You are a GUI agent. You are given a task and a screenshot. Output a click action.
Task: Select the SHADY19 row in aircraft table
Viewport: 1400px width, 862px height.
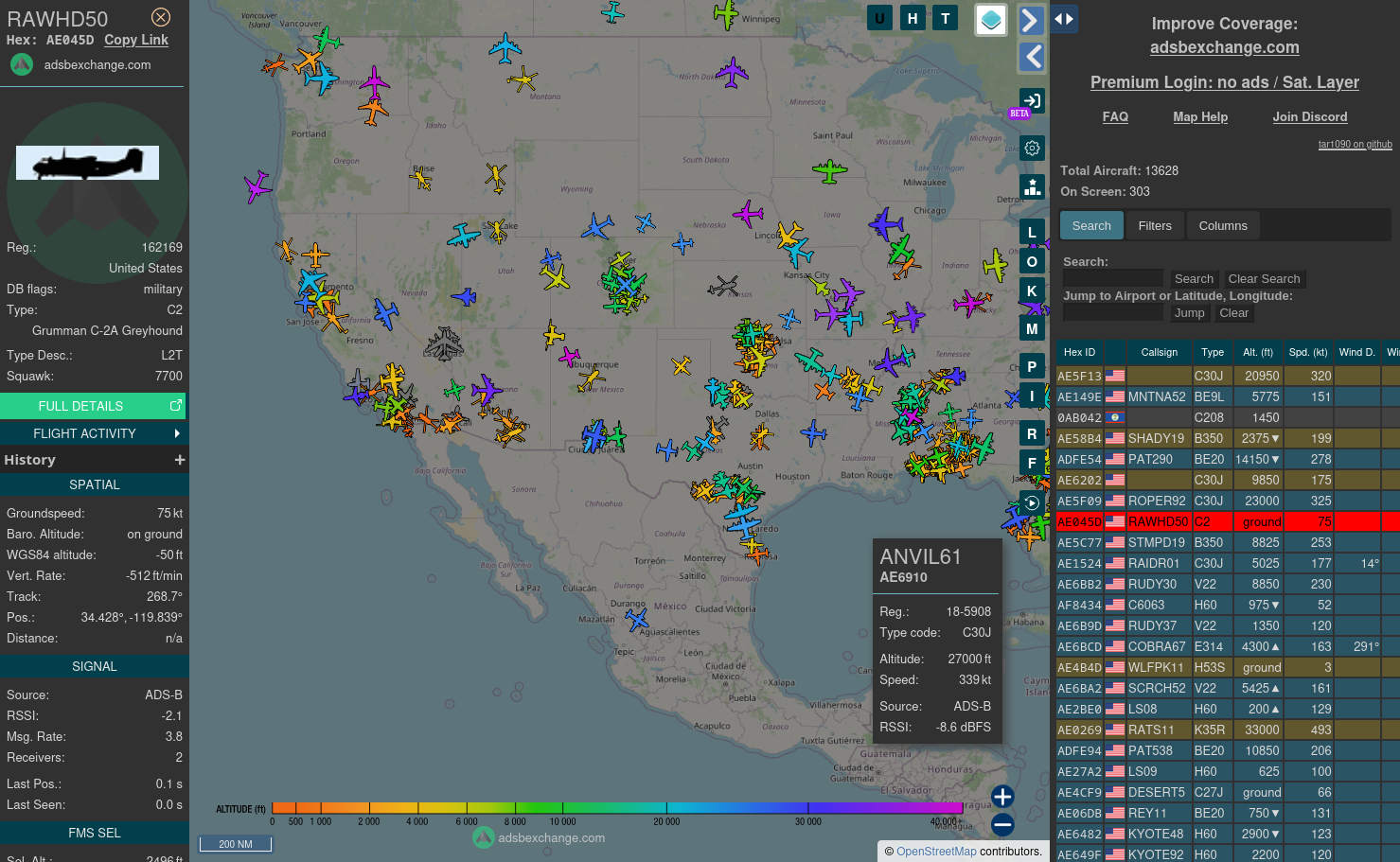tap(1228, 438)
